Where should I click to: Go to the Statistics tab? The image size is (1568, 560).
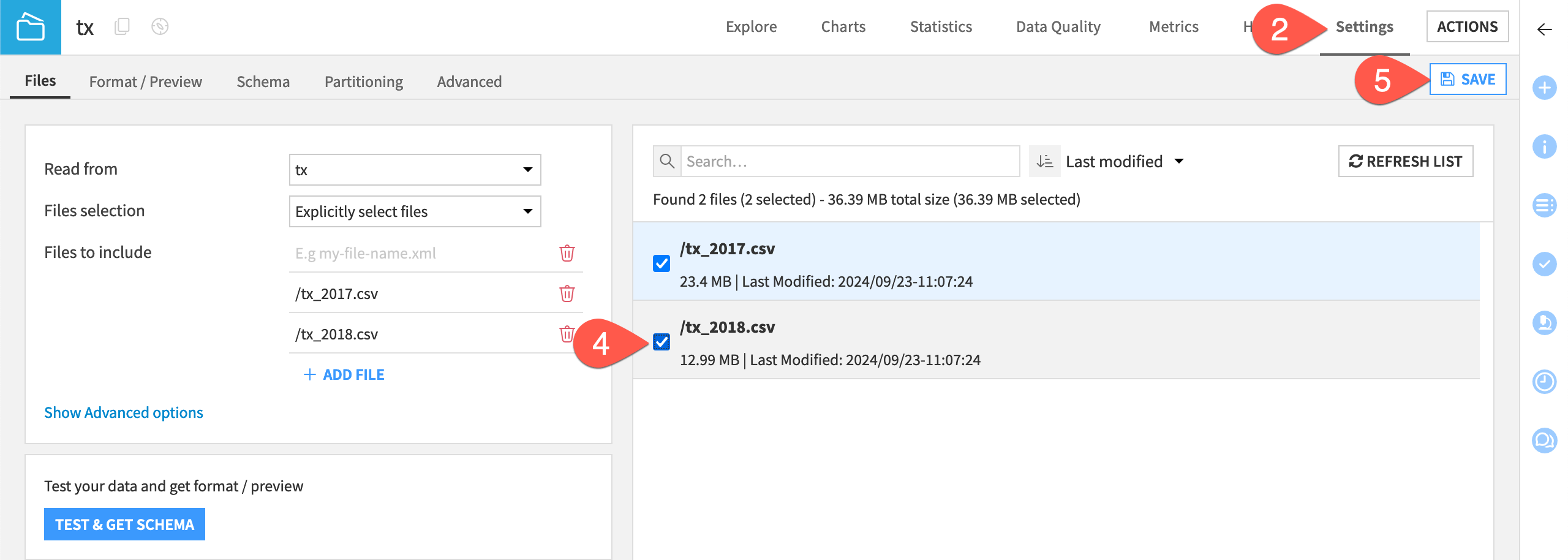(941, 26)
